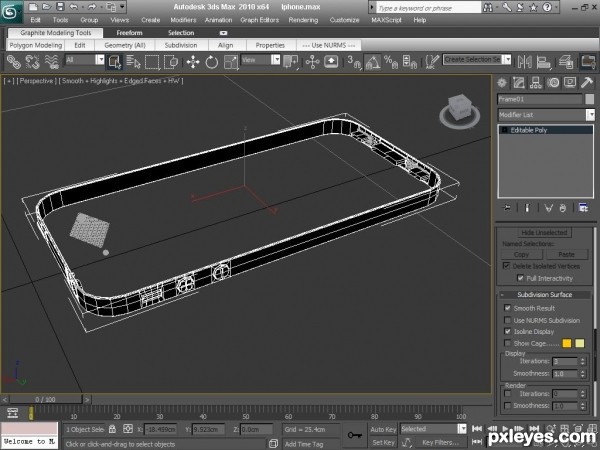
Task: Activate Select and Scale tool
Action: click(231, 62)
